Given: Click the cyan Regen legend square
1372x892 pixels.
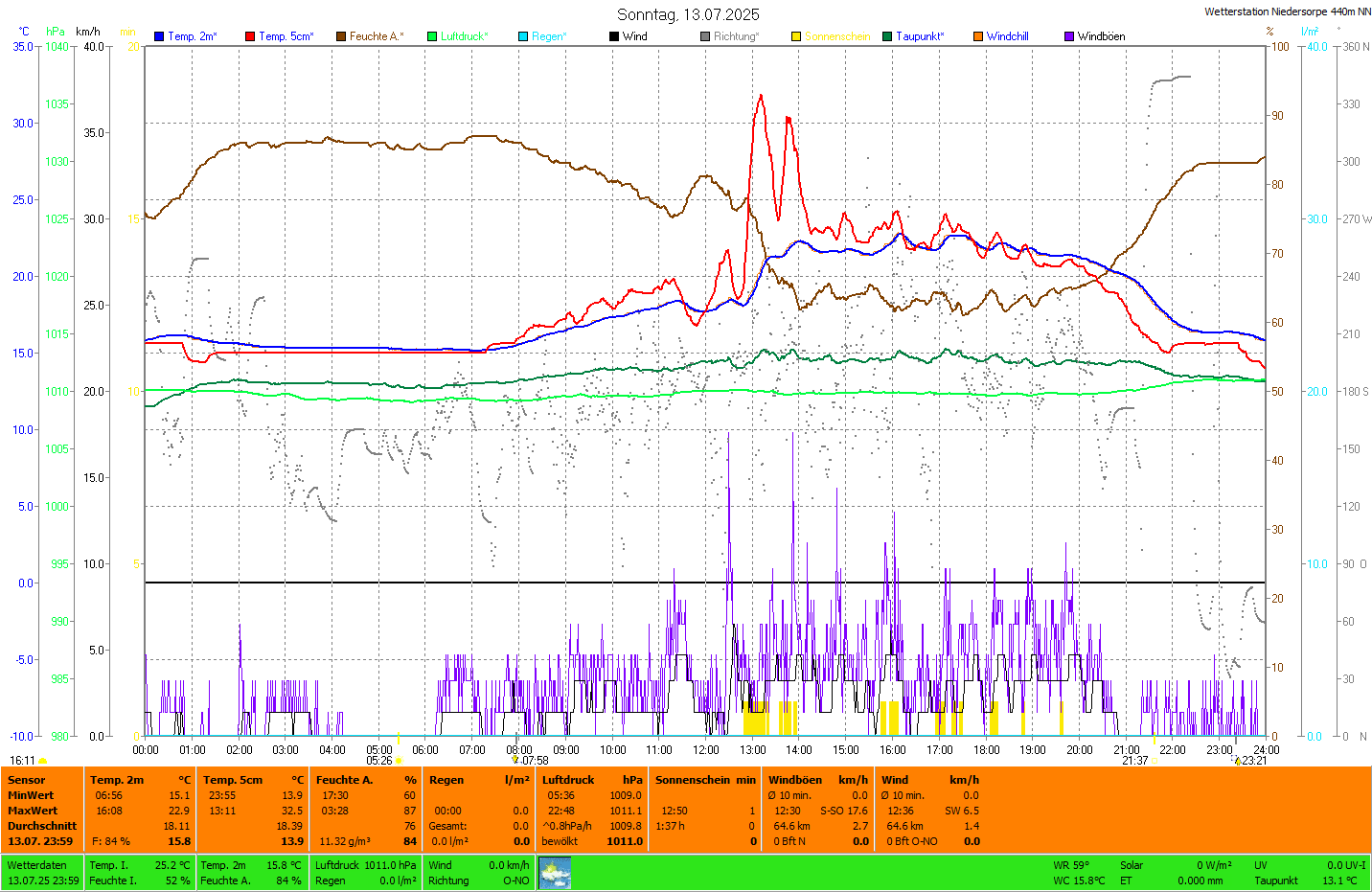Looking at the screenshot, I should (x=523, y=36).
